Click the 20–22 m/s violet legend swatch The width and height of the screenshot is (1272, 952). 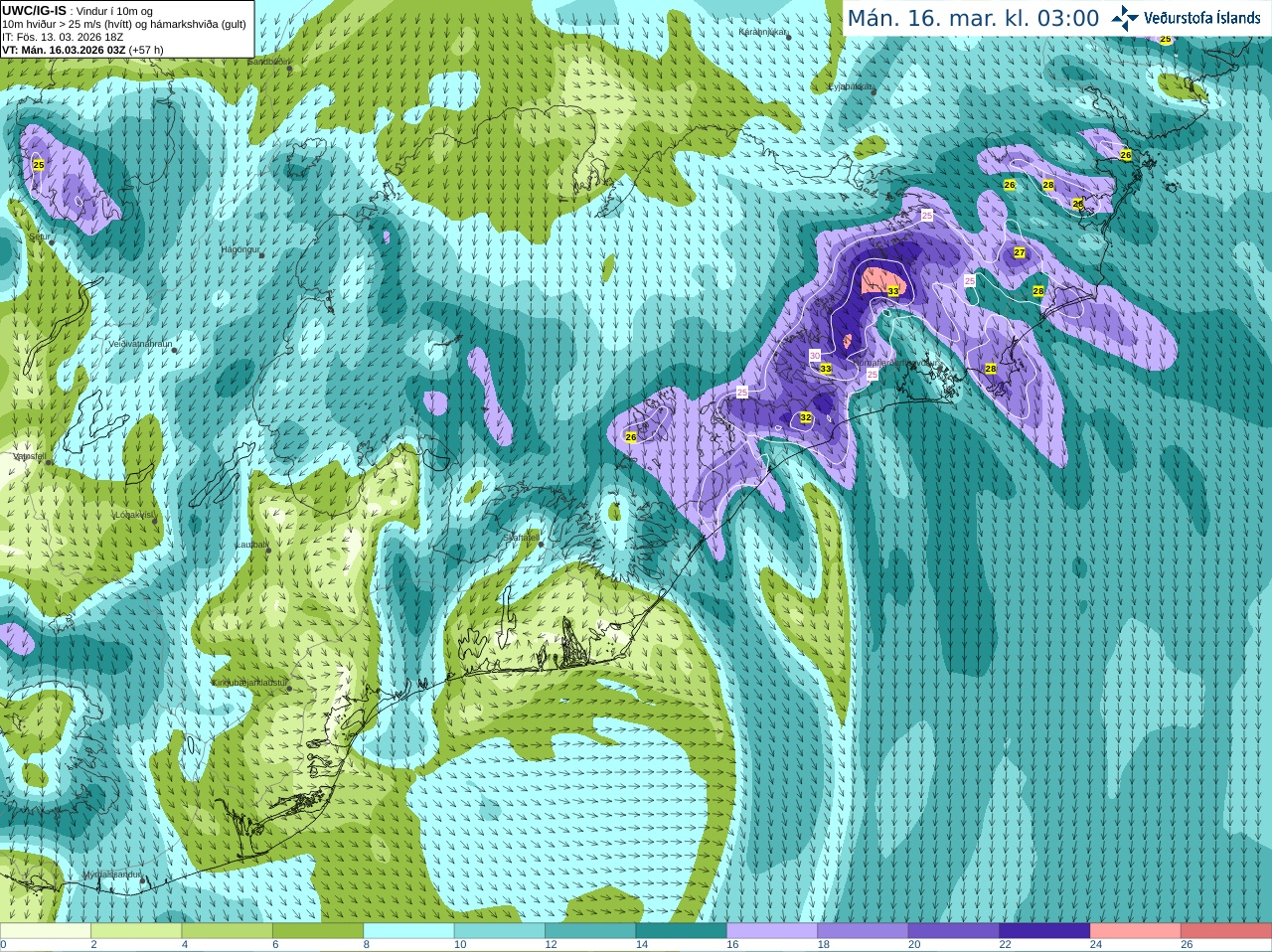coord(953,931)
